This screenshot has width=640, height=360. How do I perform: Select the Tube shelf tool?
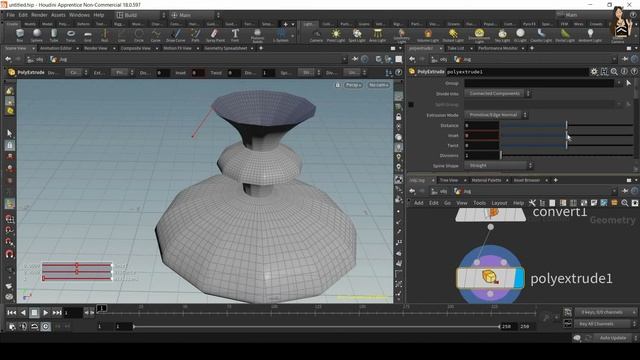click(x=54, y=35)
